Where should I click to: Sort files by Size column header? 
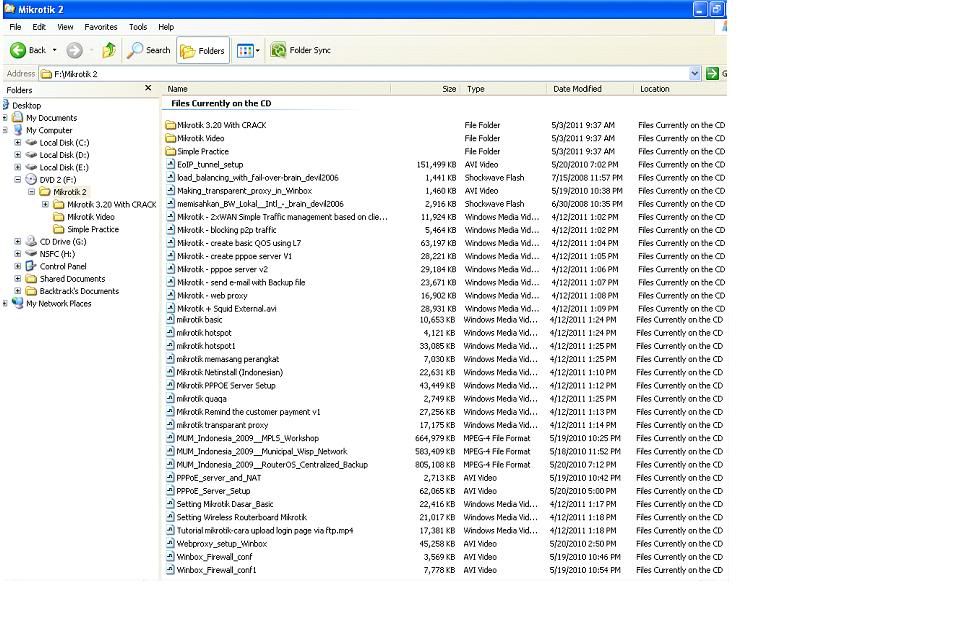coord(425,89)
